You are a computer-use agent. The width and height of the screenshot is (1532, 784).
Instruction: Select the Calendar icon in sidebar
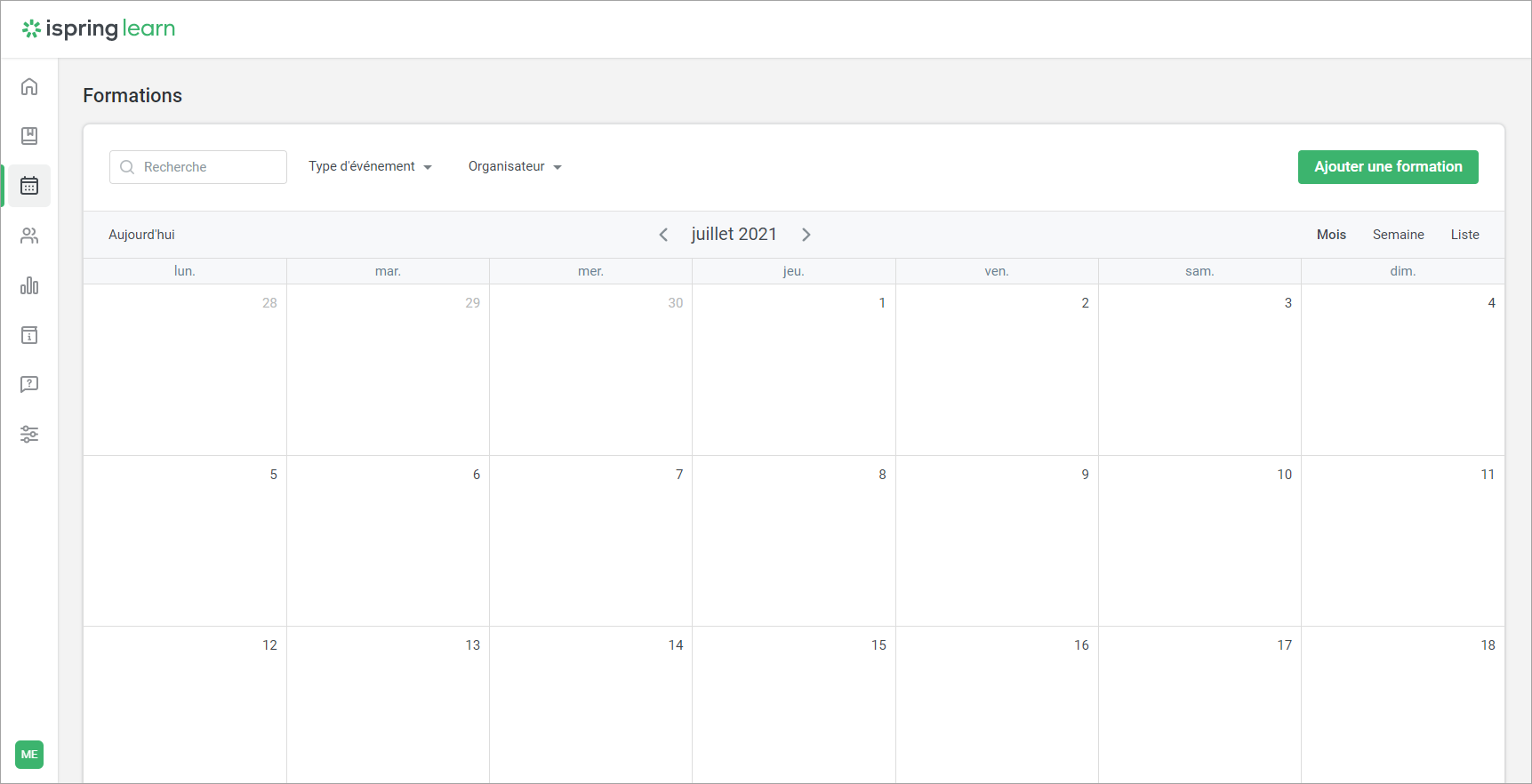click(29, 186)
